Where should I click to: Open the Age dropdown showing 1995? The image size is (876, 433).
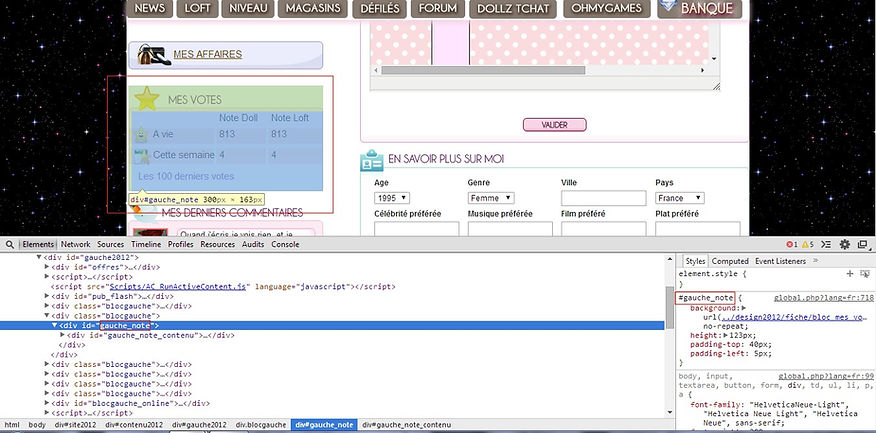392,198
